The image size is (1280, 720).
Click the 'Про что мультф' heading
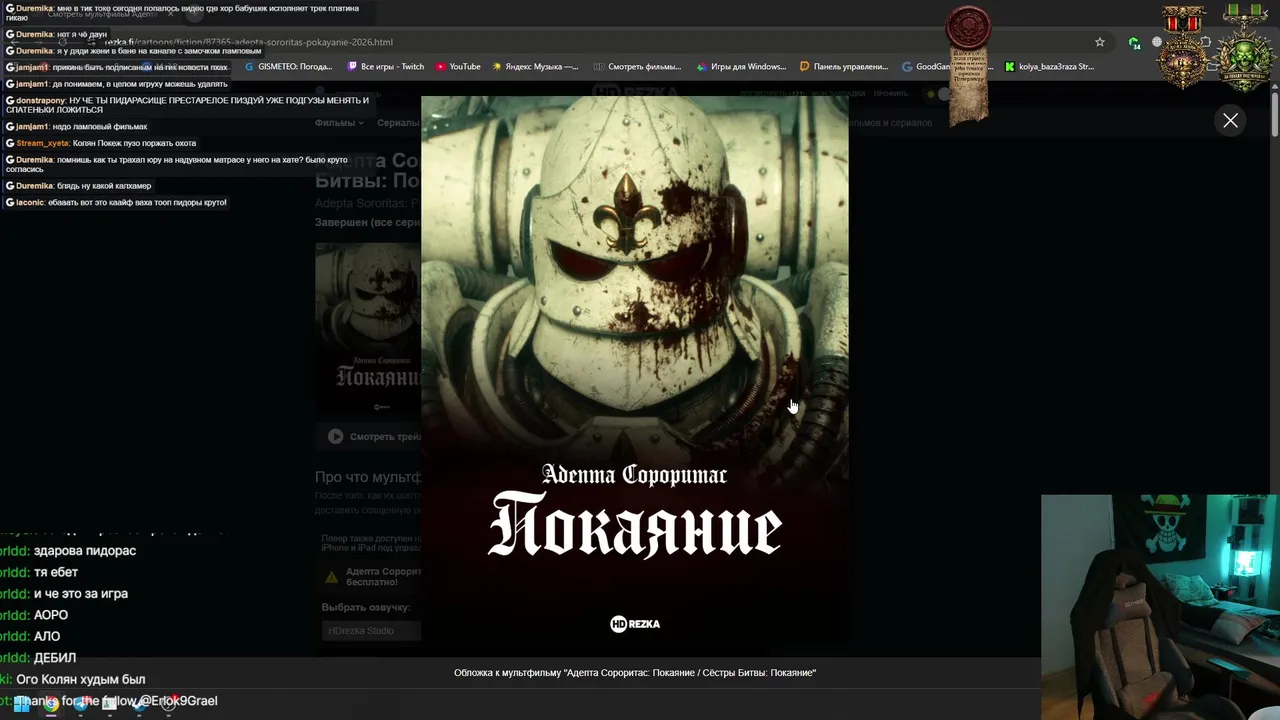click(x=368, y=477)
